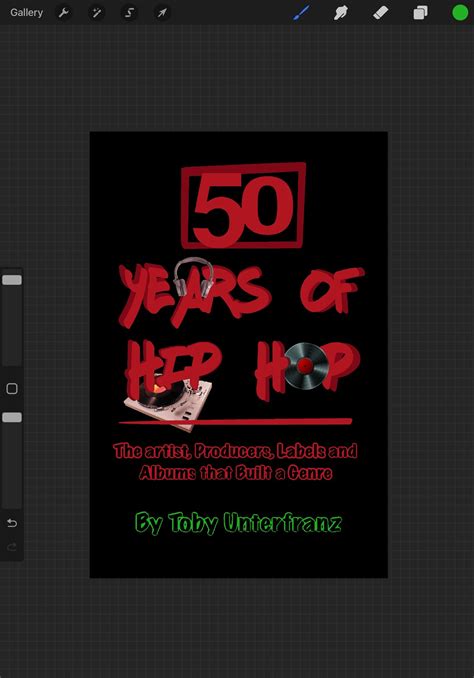474x678 pixels.
Task: Click 'Albums that Built a Genre' text line
Action: tap(236, 473)
